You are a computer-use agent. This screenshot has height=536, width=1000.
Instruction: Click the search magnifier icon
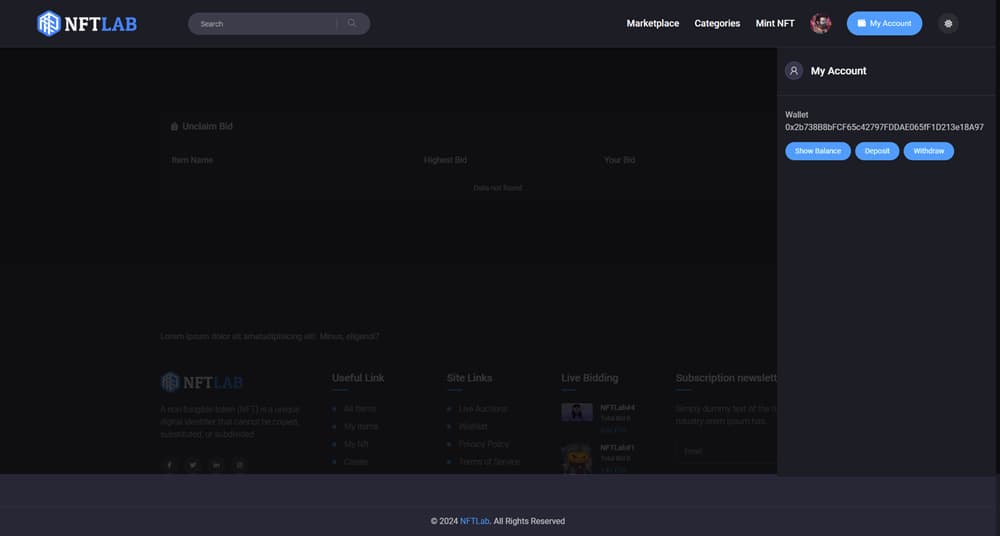(x=352, y=24)
